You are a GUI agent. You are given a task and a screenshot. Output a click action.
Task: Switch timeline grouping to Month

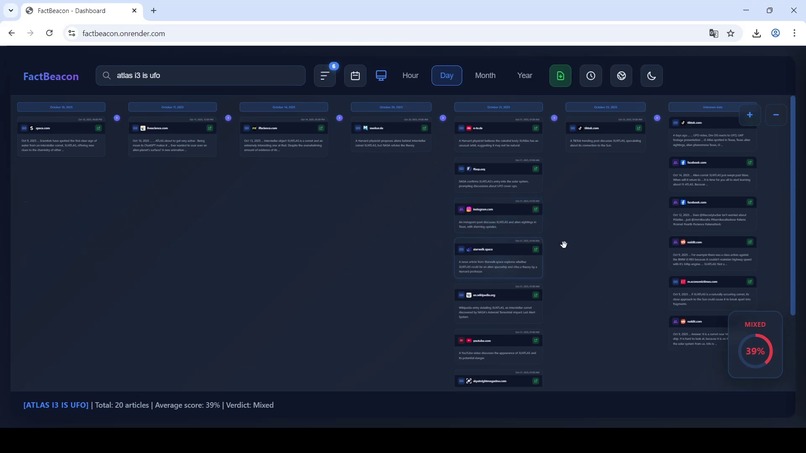pyautogui.click(x=485, y=76)
